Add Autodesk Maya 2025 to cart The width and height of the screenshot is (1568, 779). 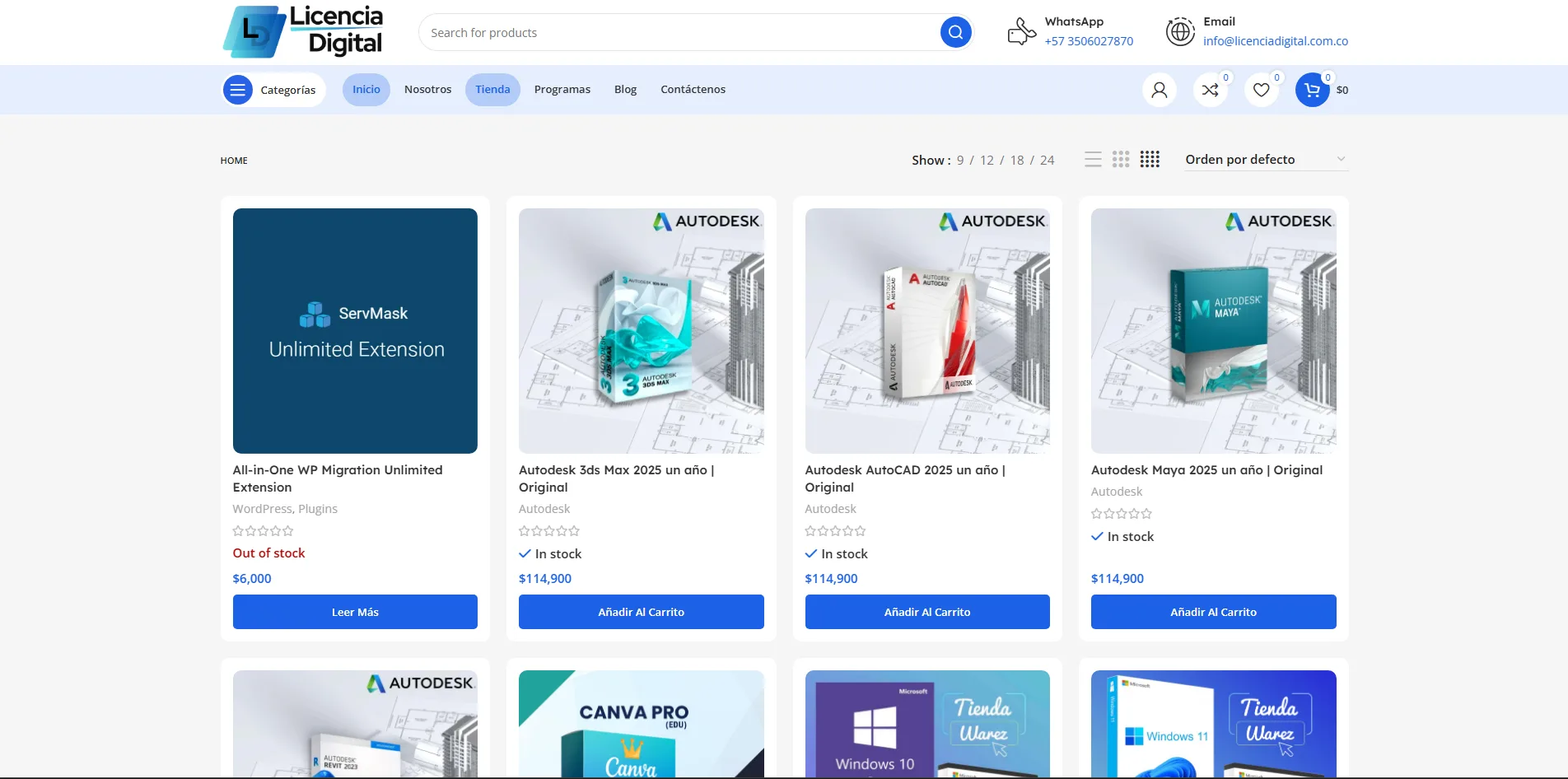point(1214,612)
